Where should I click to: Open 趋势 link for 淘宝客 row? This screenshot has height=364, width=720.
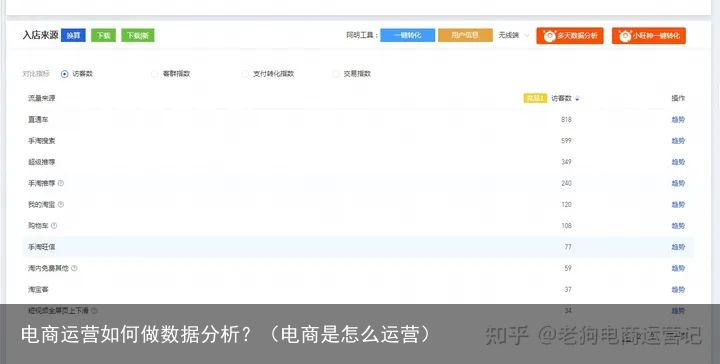pyautogui.click(x=678, y=290)
